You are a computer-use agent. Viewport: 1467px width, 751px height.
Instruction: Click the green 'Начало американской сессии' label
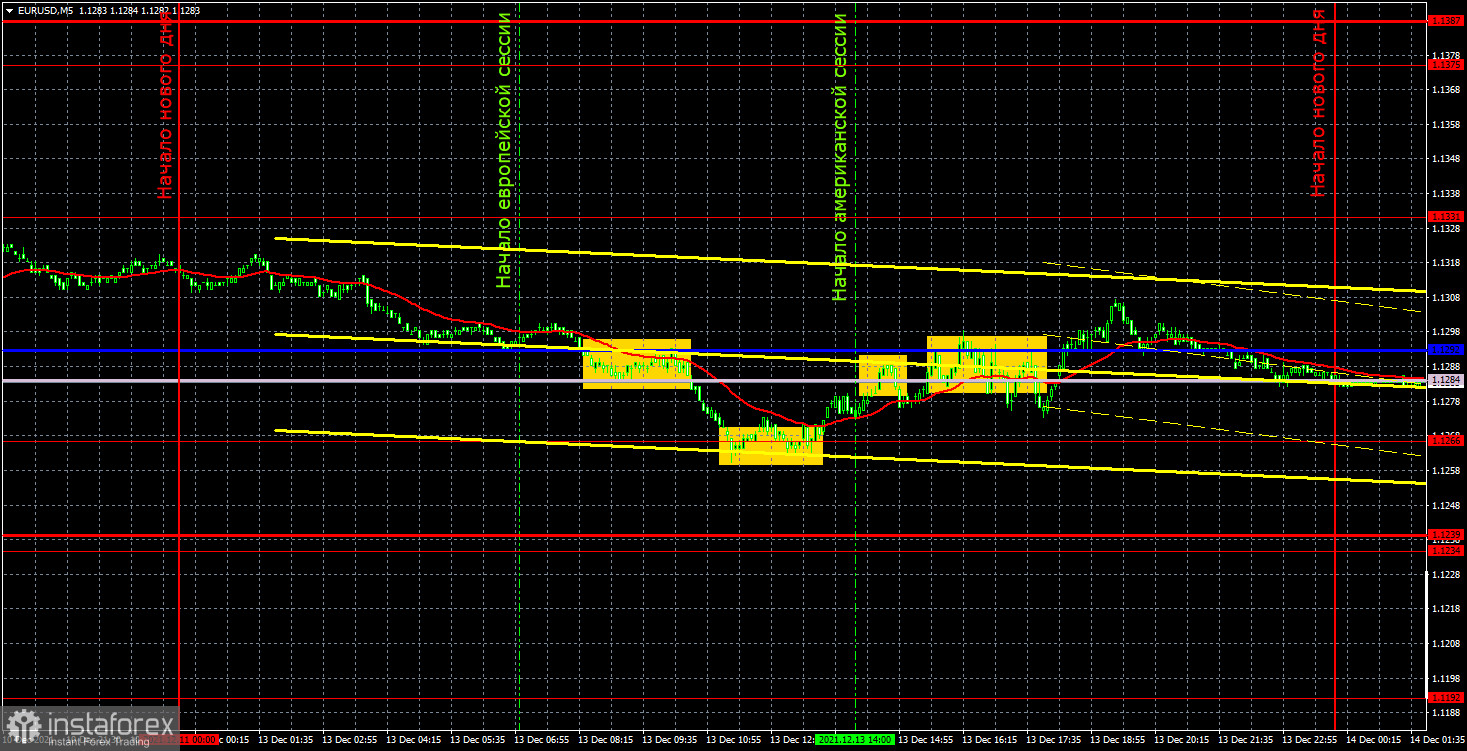840,157
